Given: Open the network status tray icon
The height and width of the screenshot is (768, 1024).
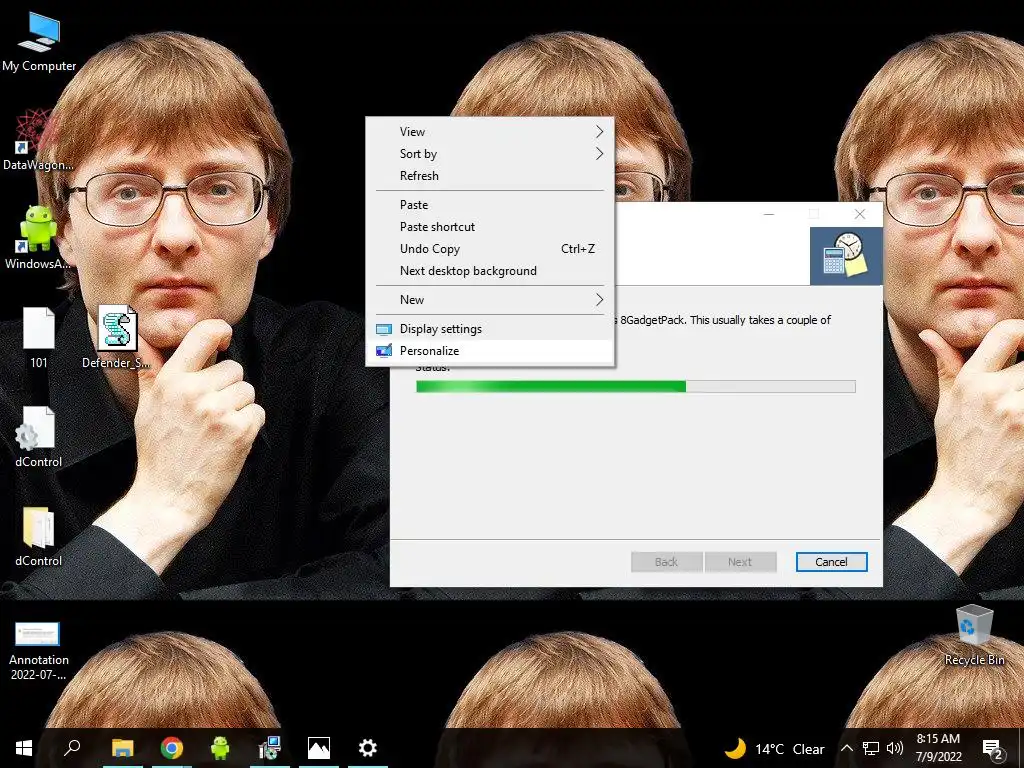Looking at the screenshot, I should click(x=871, y=749).
